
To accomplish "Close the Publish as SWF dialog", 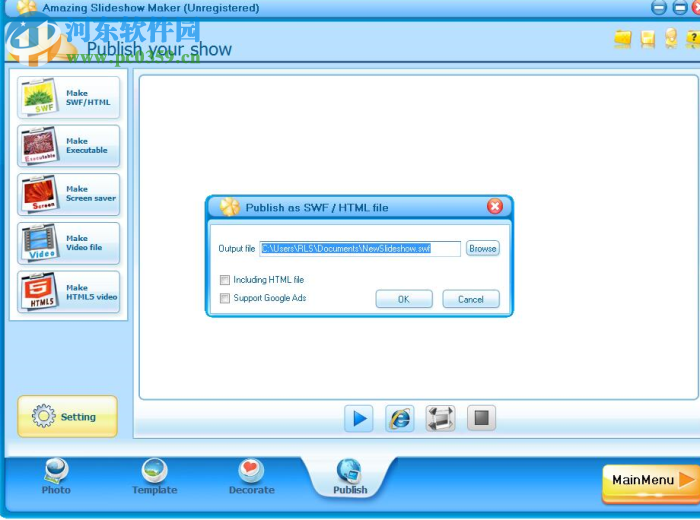I will tap(495, 207).
